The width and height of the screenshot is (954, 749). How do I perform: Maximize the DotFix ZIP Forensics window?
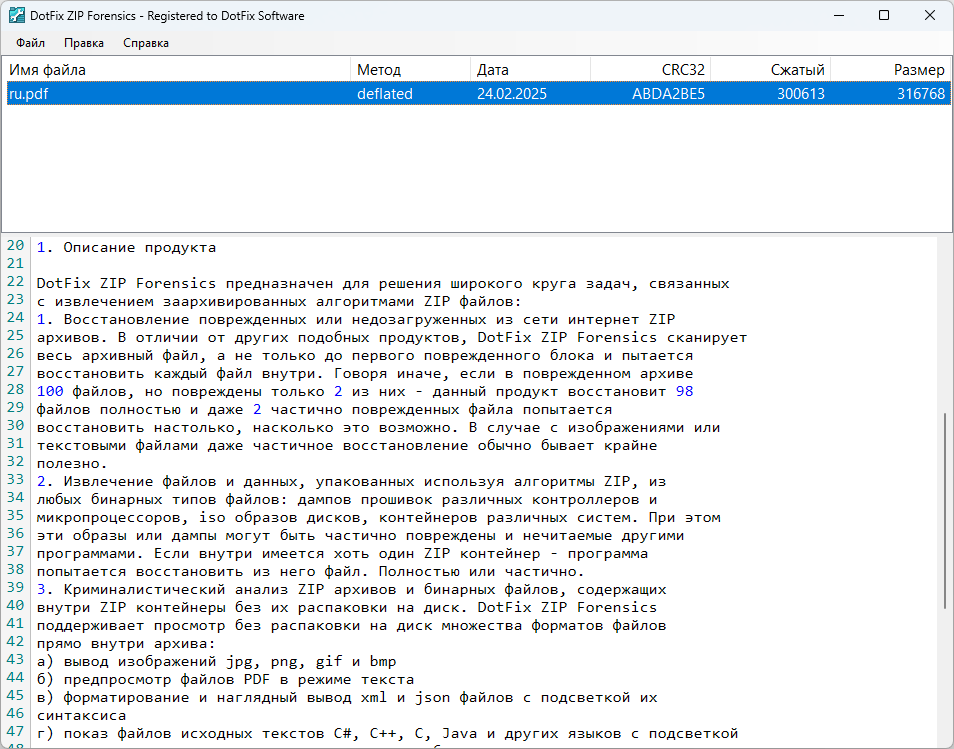tap(884, 16)
